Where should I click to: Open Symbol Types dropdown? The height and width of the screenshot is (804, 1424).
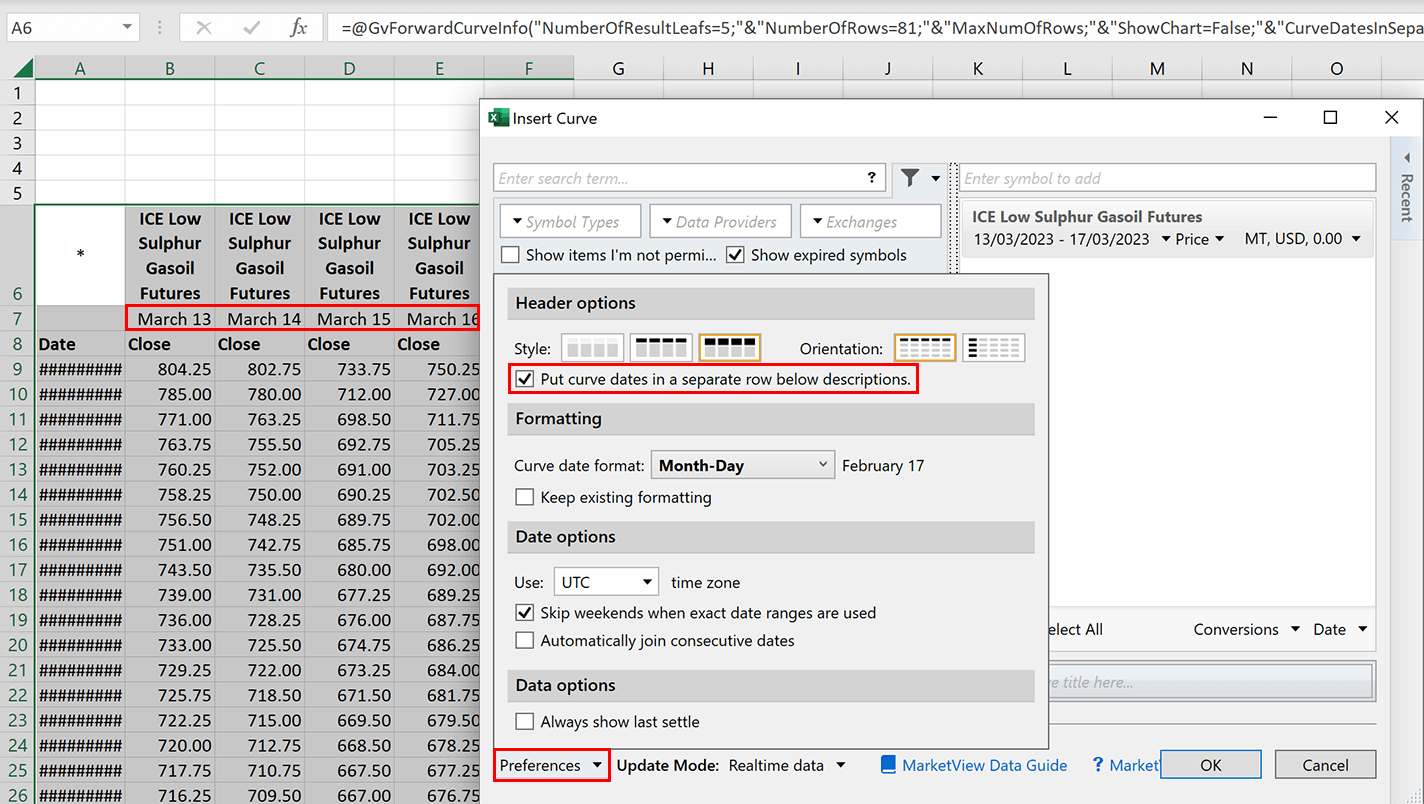pos(570,222)
